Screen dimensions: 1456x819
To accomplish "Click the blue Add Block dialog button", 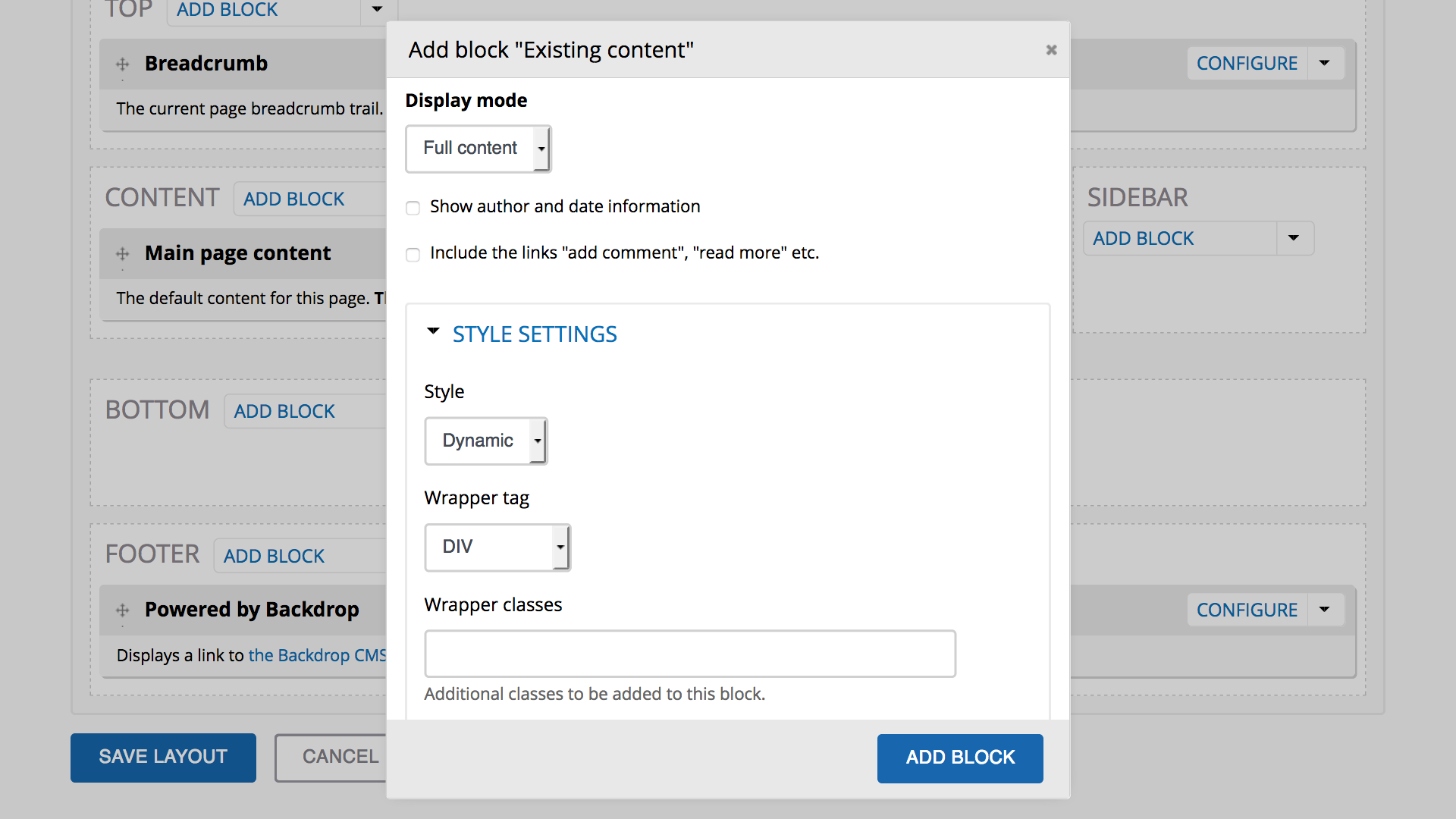I will 960,758.
